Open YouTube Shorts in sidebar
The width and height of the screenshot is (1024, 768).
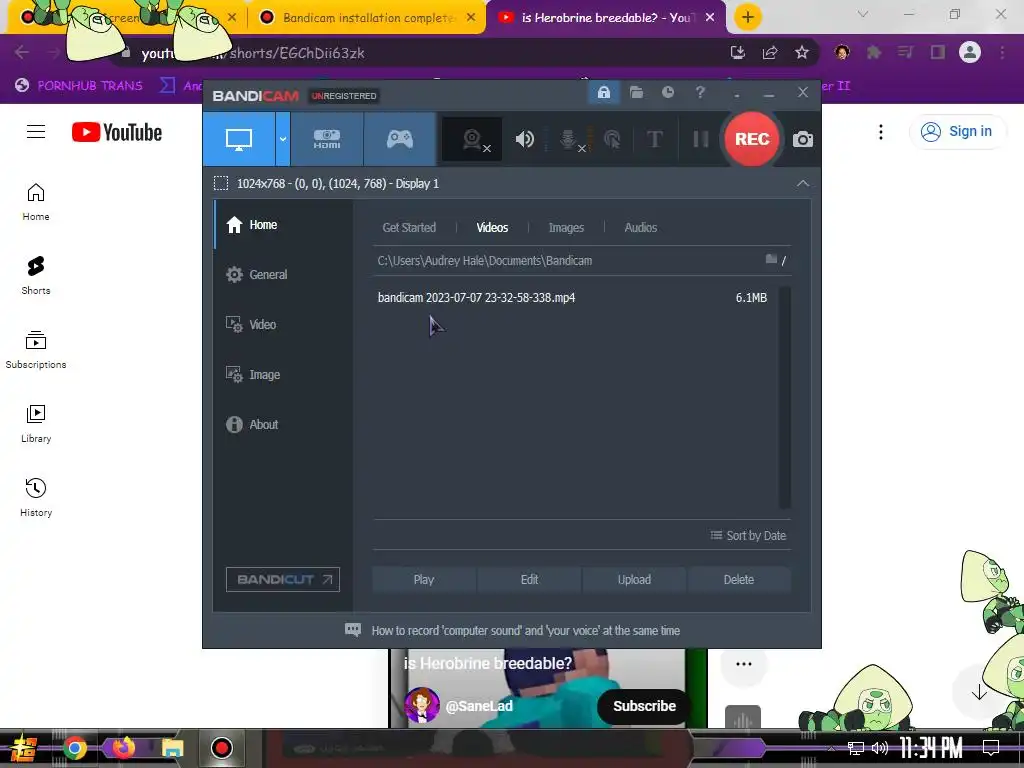coord(36,276)
